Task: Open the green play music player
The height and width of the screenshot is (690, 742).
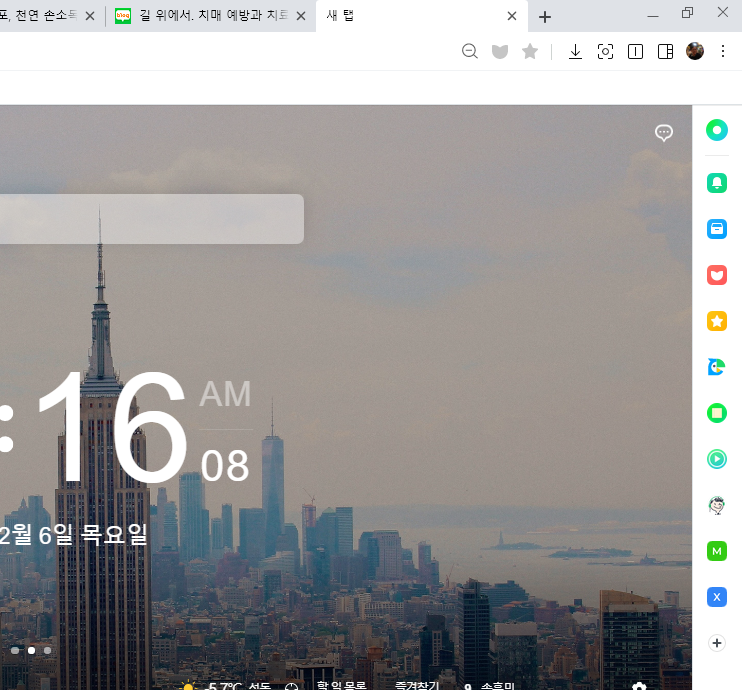Action: click(x=716, y=459)
